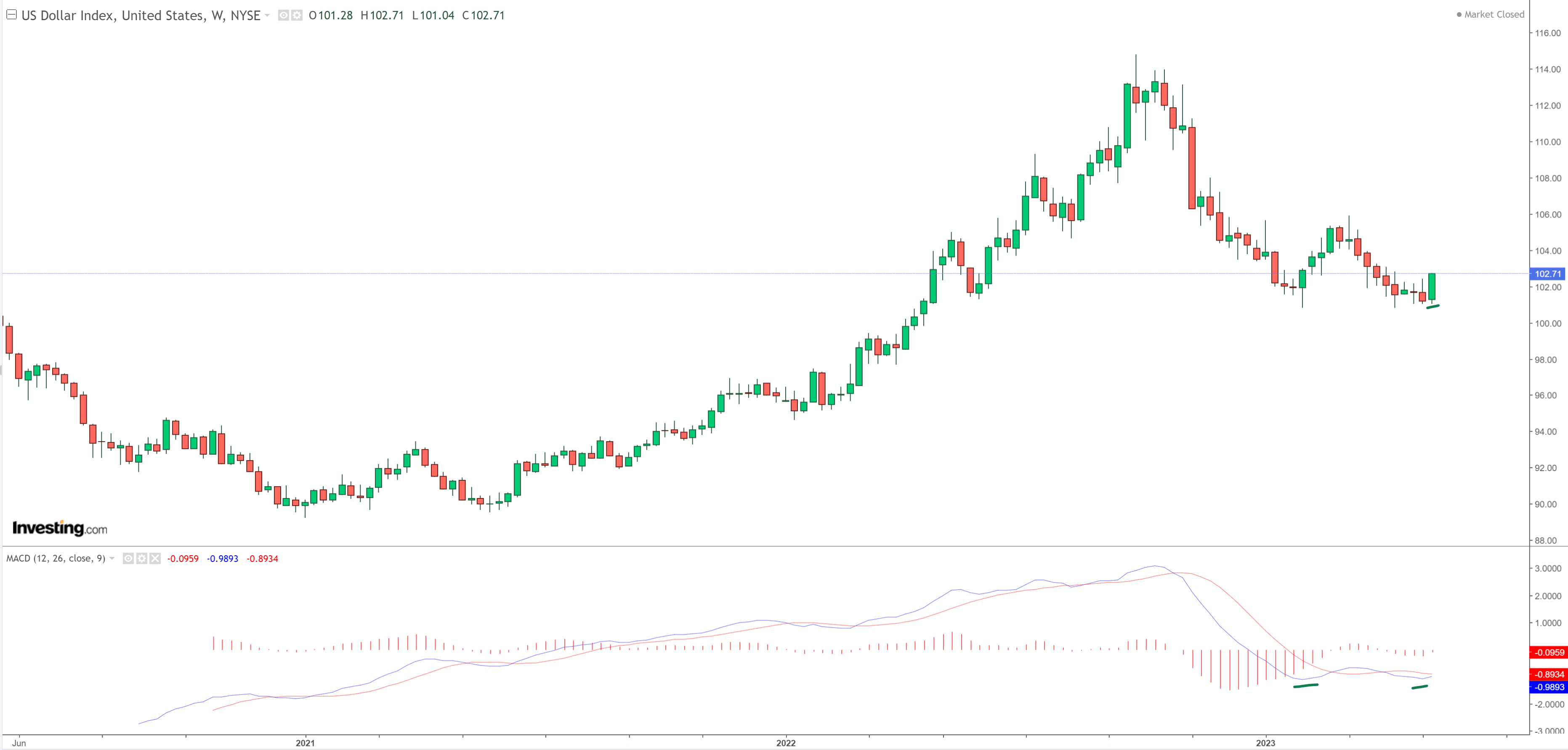Click the close price value C 102.71
Image resolution: width=1568 pixels, height=750 pixels.
pos(483,15)
